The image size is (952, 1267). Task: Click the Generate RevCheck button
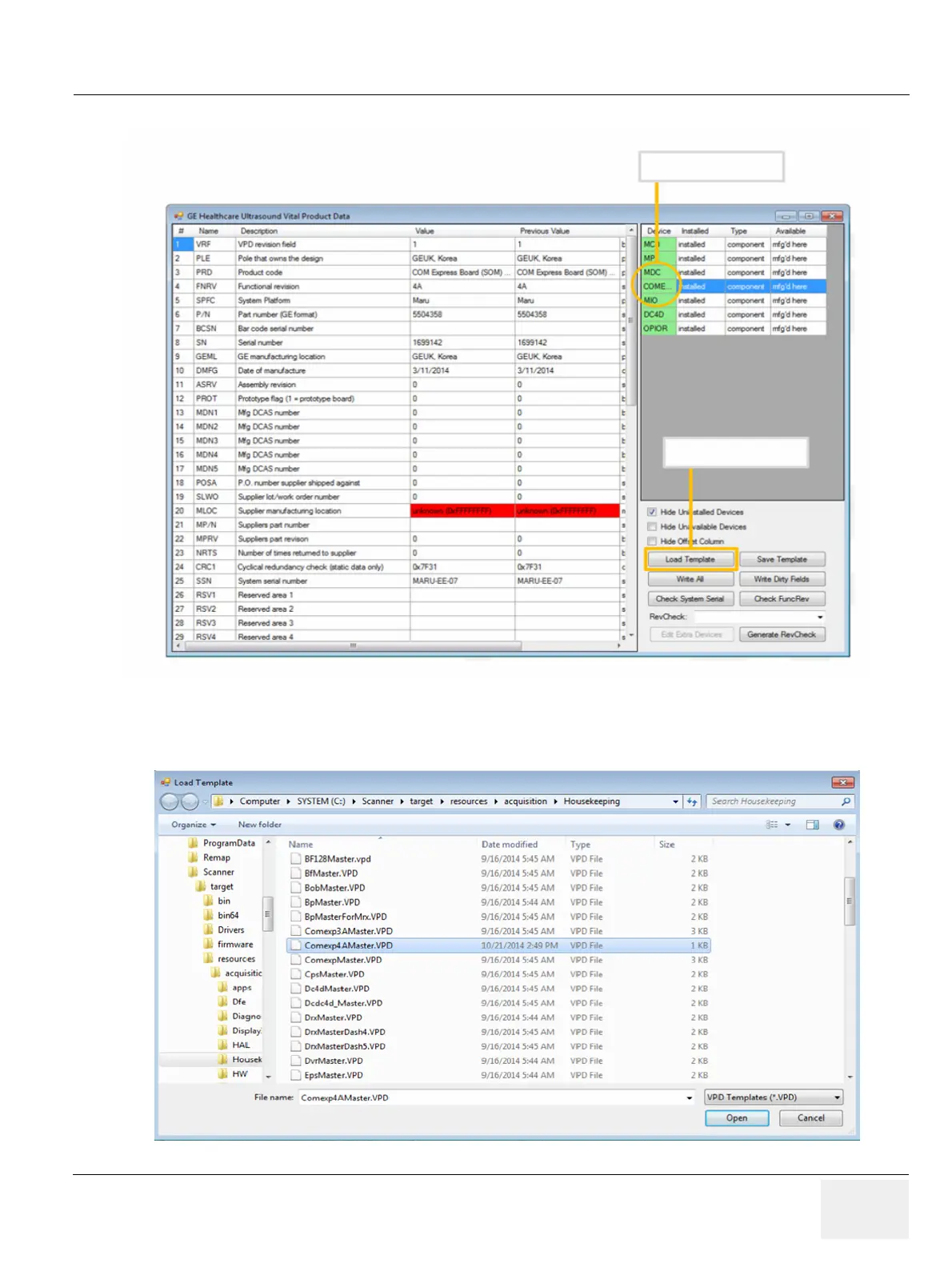[x=782, y=634]
